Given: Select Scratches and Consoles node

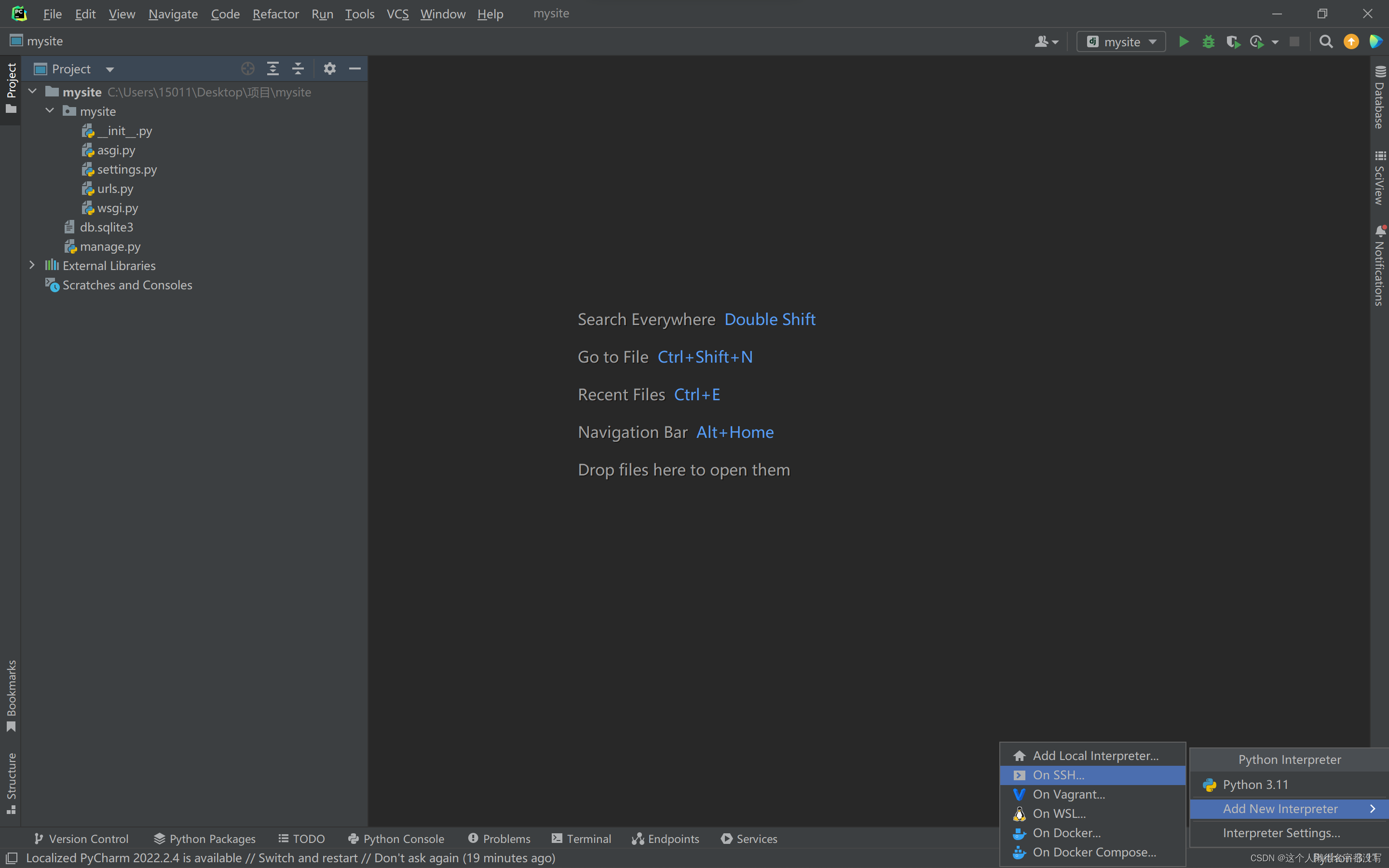Looking at the screenshot, I should [x=119, y=285].
